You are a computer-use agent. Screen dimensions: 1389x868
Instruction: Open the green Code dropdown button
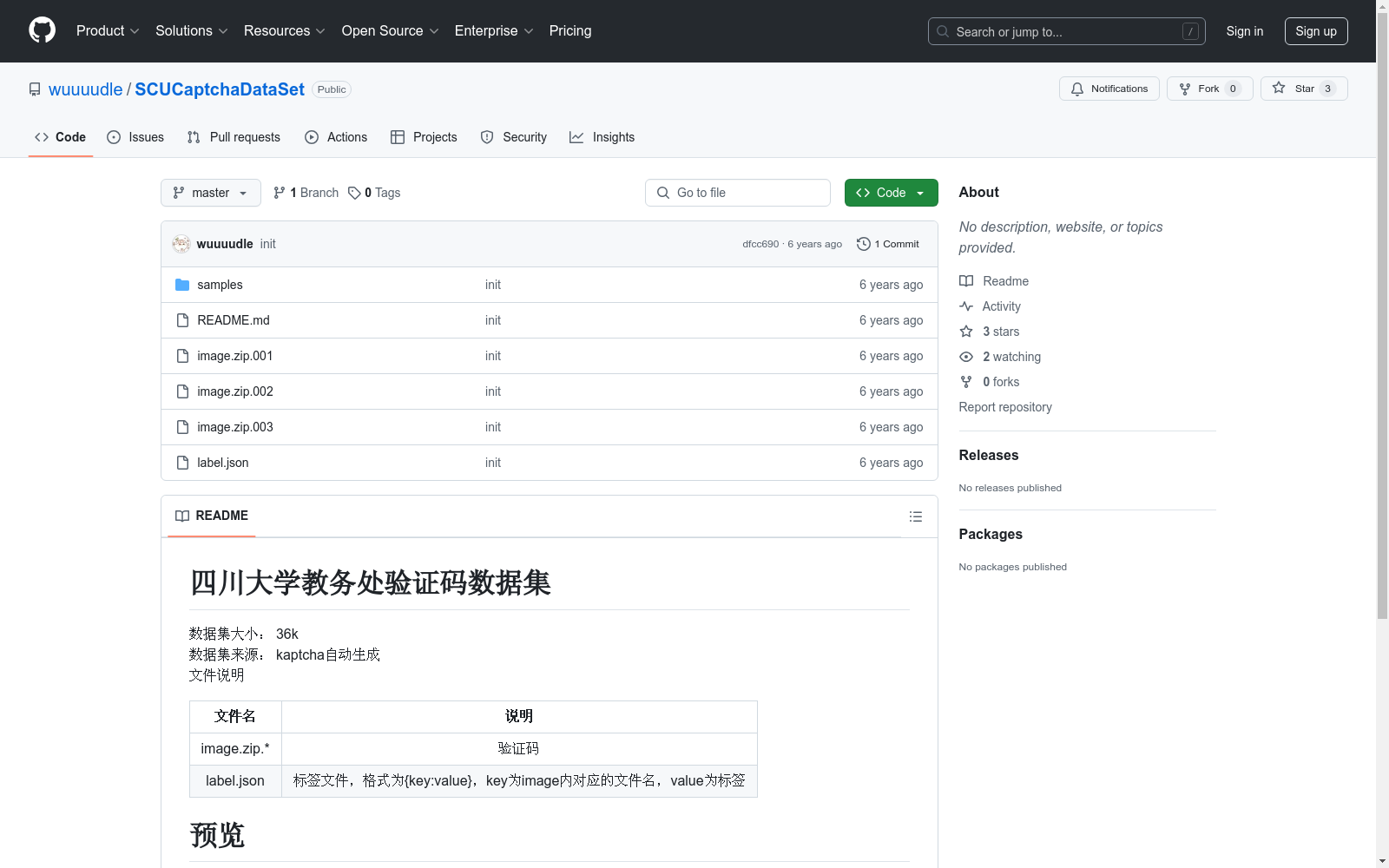891,193
